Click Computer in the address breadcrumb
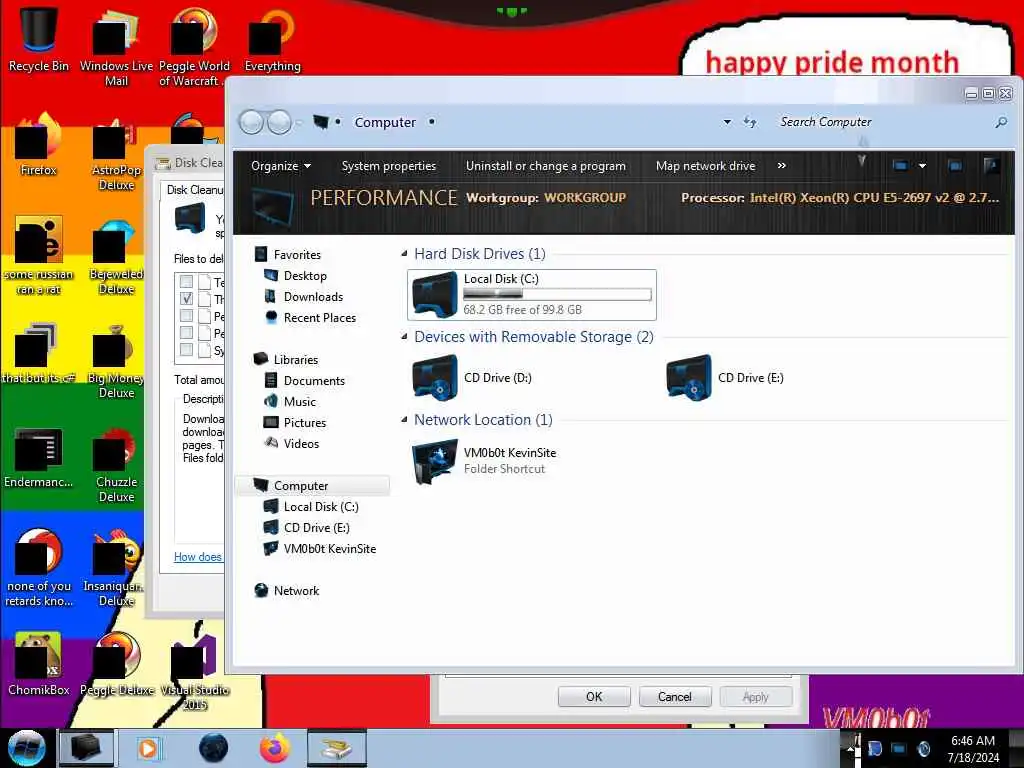 pyautogui.click(x=385, y=122)
